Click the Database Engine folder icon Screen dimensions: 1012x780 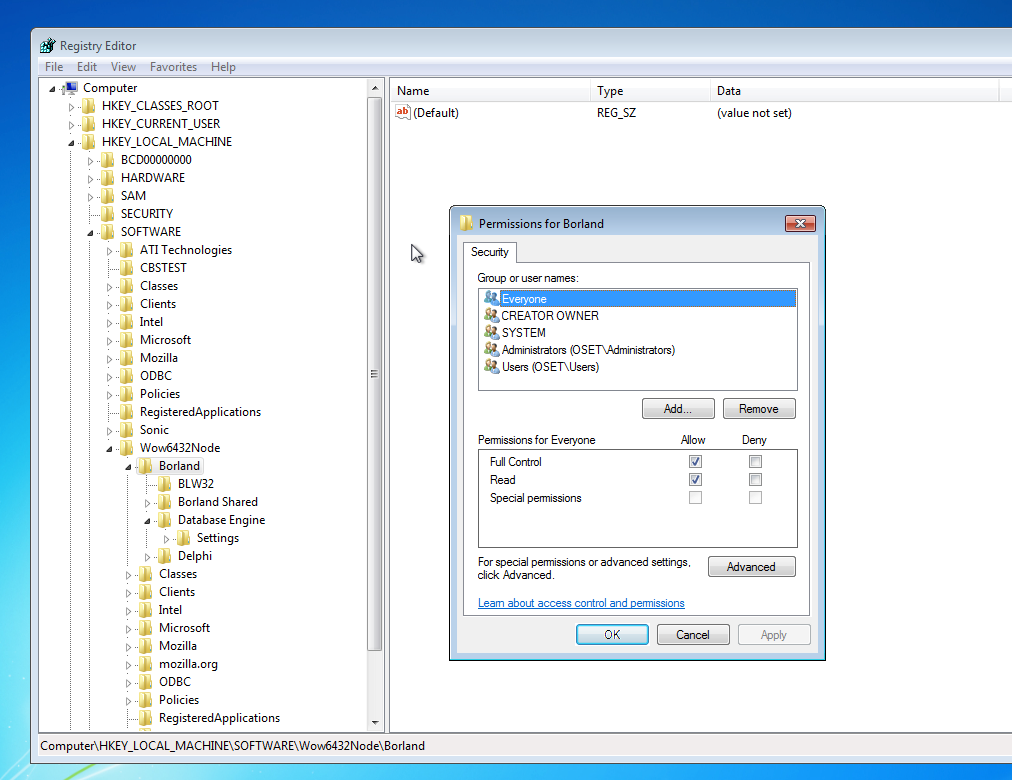[165, 520]
